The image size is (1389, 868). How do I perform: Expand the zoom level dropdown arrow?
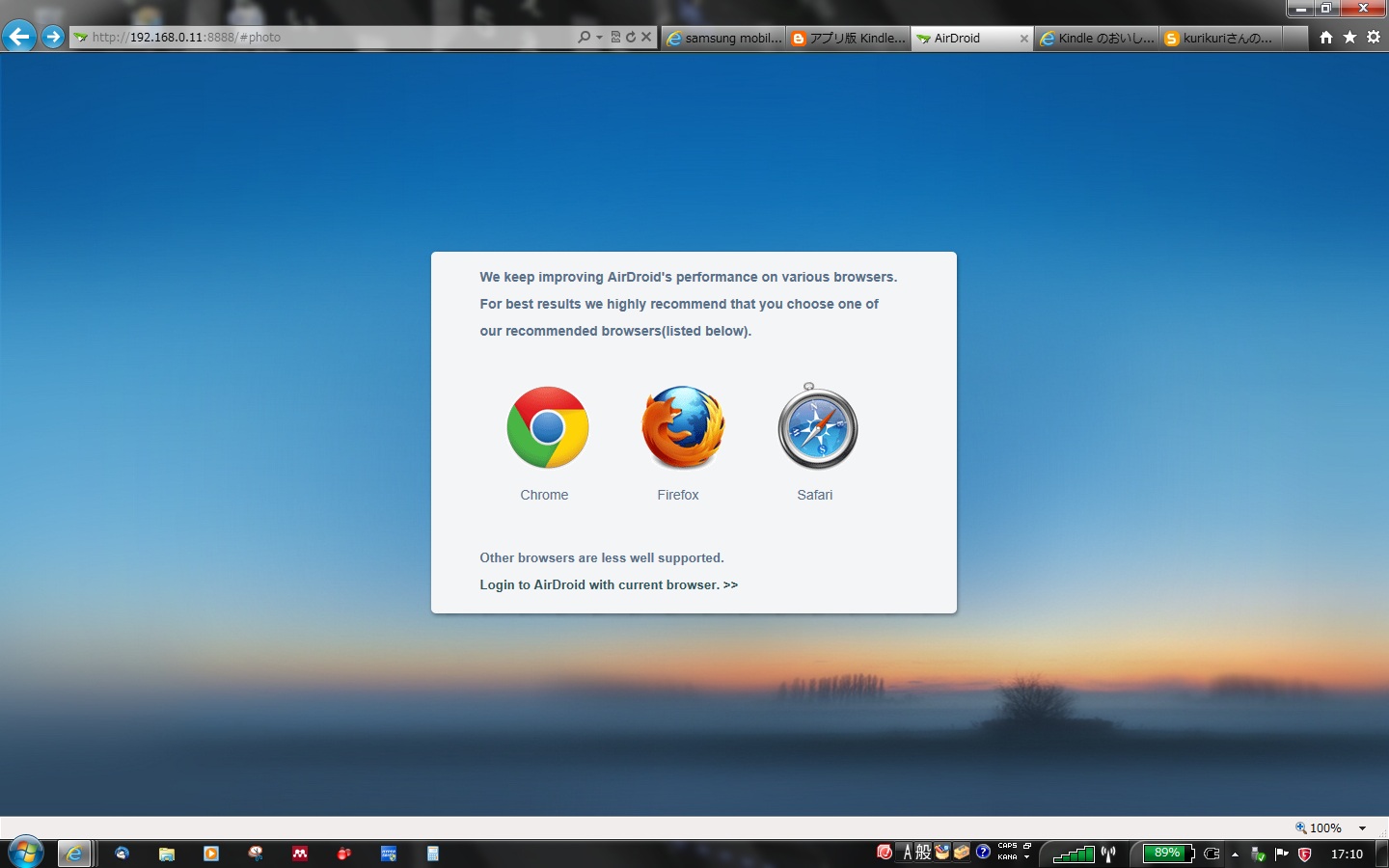pos(1362,827)
